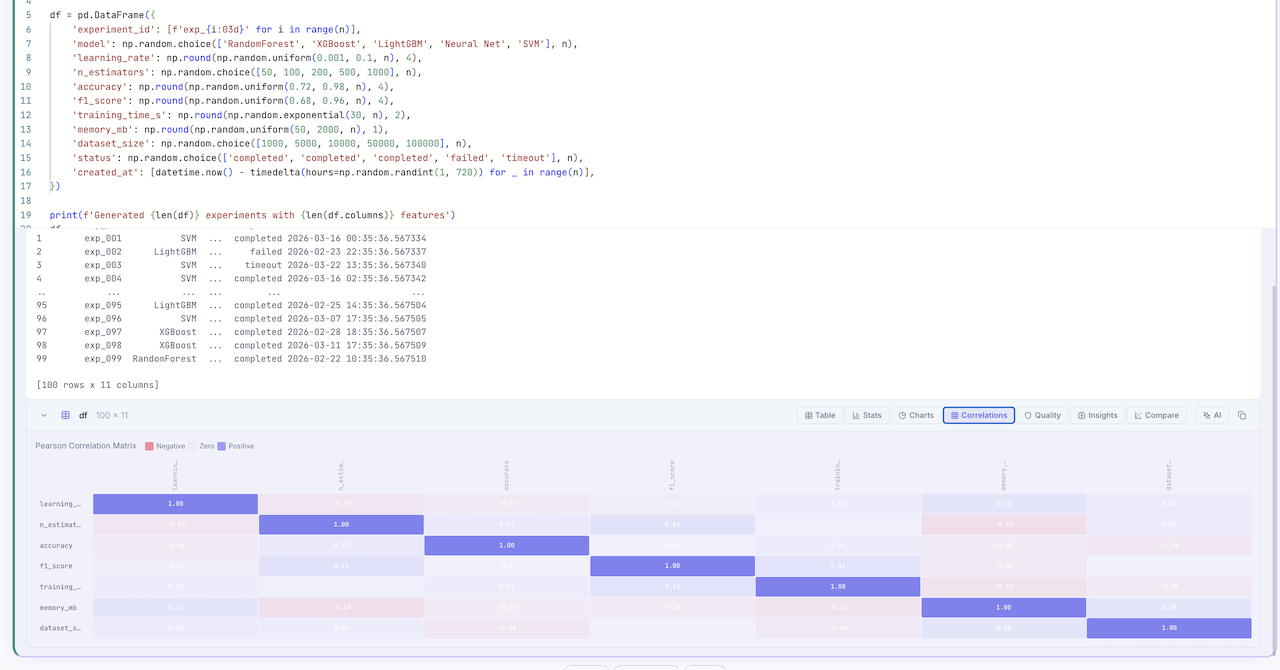The height and width of the screenshot is (670, 1280).
Task: Click the copy icon in dataframe toolbar
Action: click(x=1242, y=415)
